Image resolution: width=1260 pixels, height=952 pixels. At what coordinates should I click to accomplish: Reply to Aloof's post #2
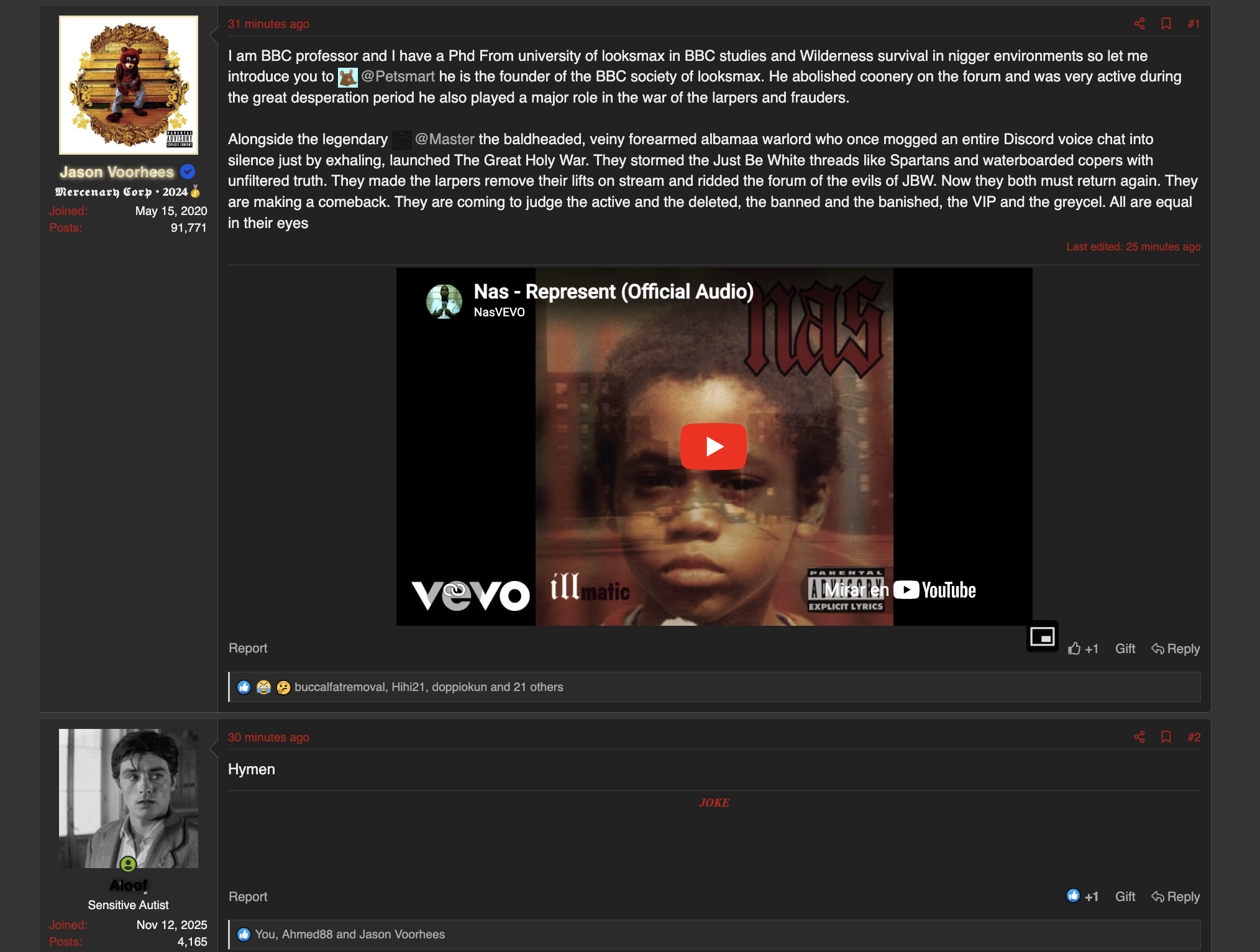[1176, 897]
